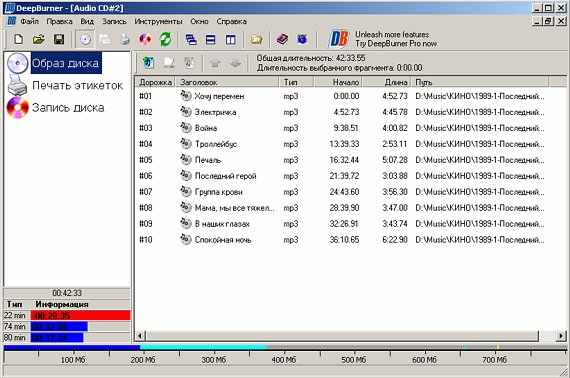Sort by the Заголовок column header

227,82
